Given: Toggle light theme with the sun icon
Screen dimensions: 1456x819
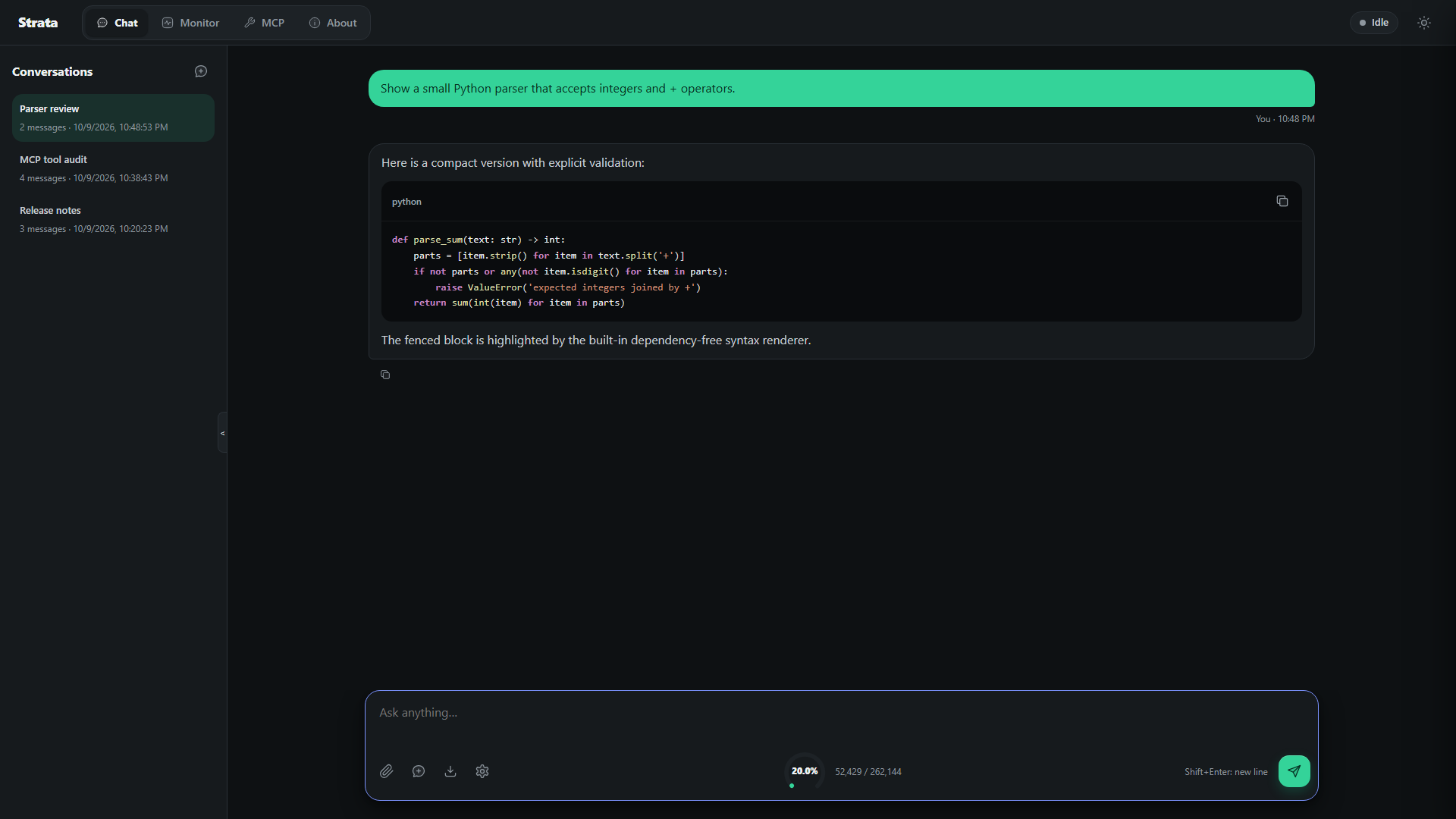Looking at the screenshot, I should click(x=1424, y=23).
